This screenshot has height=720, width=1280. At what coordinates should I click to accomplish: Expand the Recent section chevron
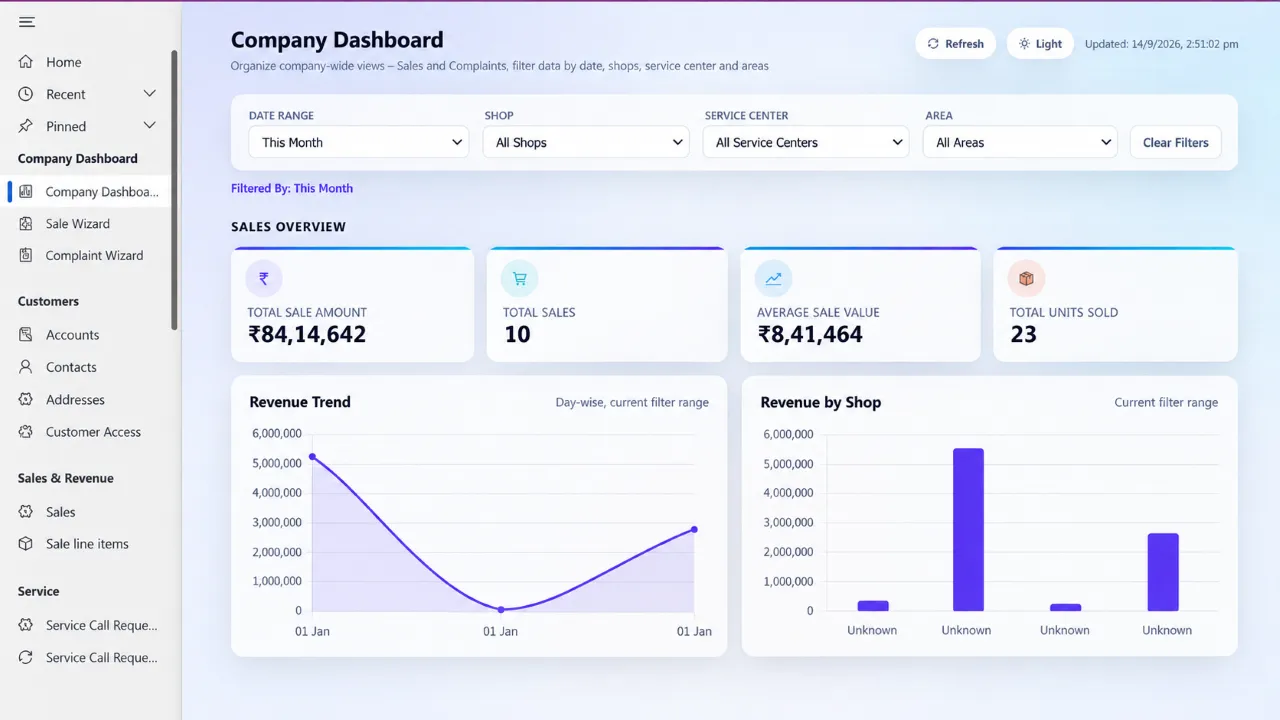click(150, 94)
